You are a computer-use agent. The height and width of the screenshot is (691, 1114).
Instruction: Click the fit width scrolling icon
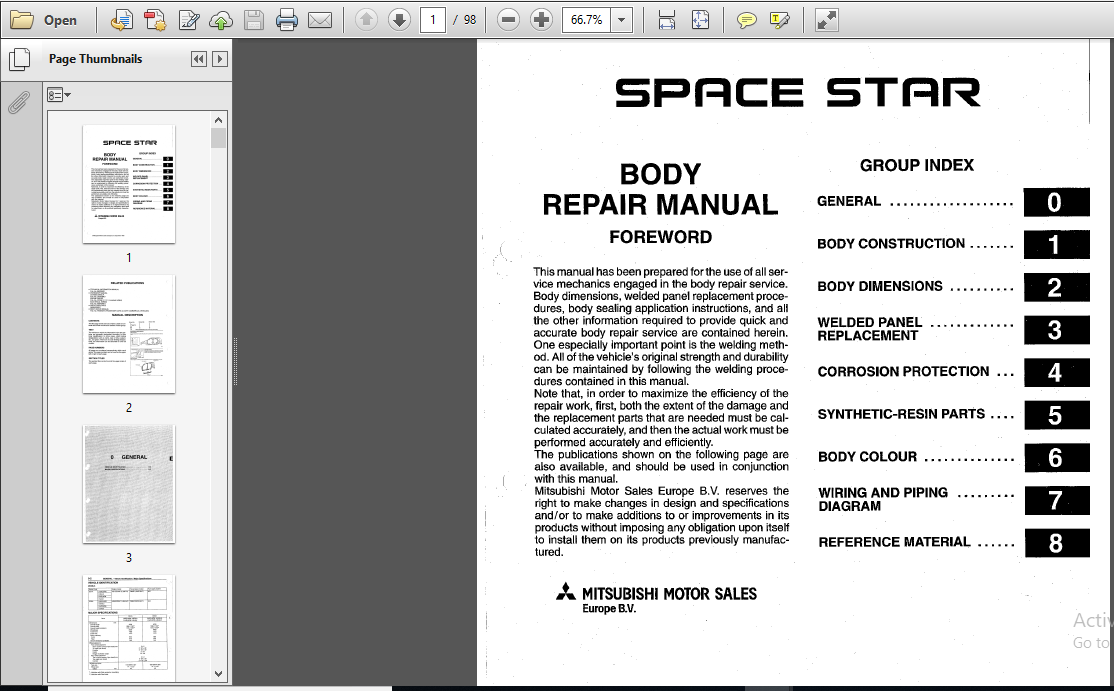coord(666,20)
